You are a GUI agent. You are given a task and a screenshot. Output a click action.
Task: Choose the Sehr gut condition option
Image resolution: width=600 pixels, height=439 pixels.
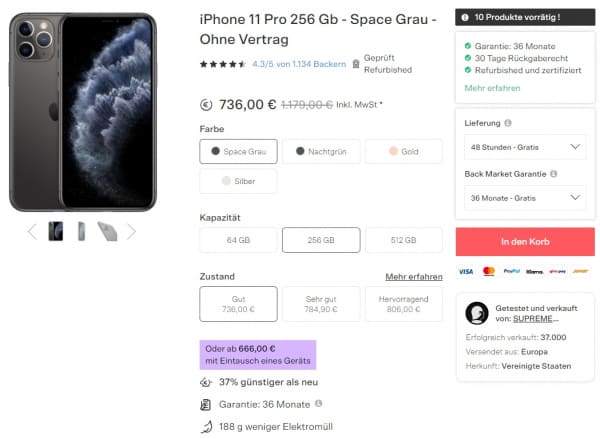321,304
